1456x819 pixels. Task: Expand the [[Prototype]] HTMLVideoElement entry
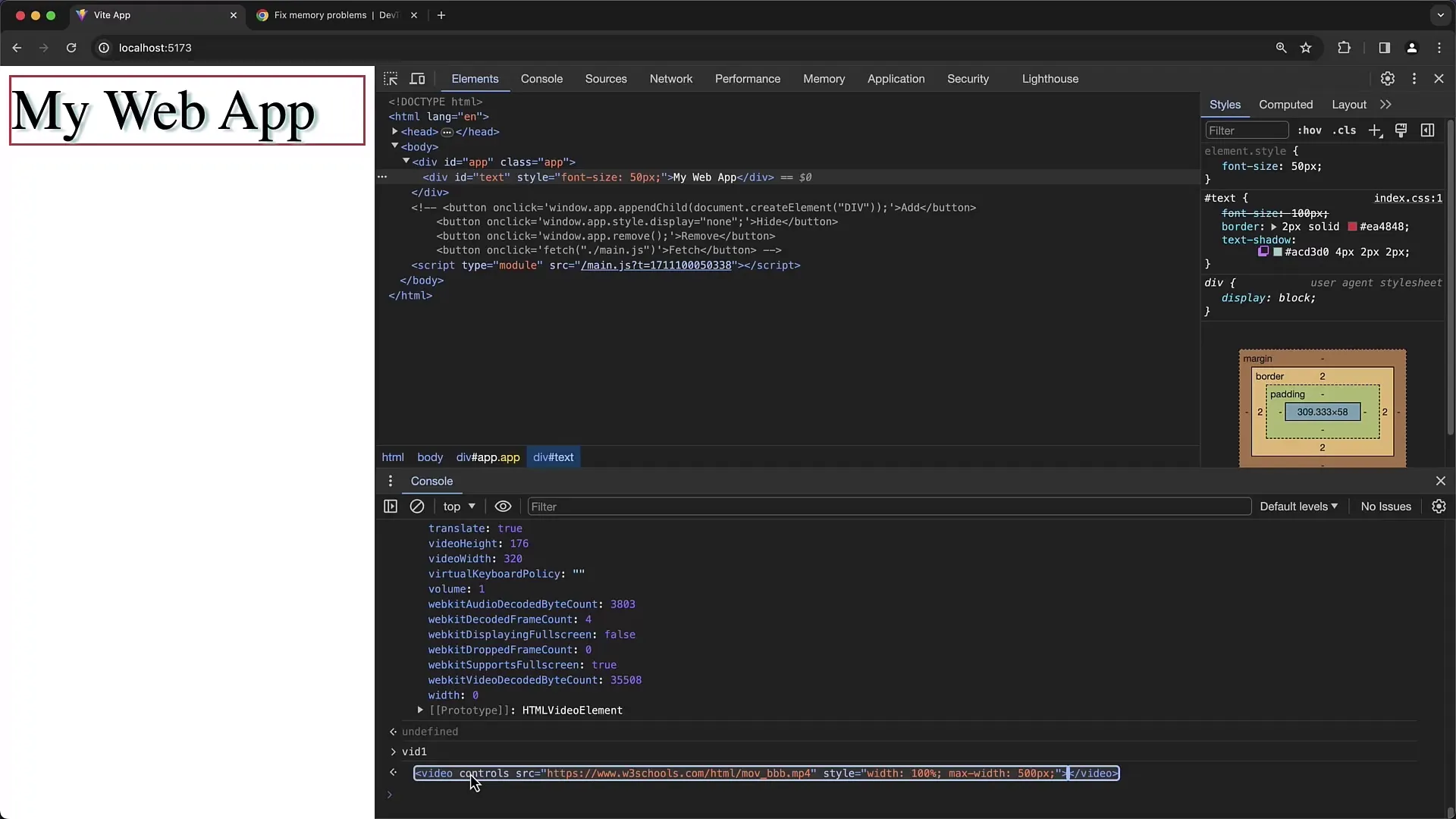[420, 710]
